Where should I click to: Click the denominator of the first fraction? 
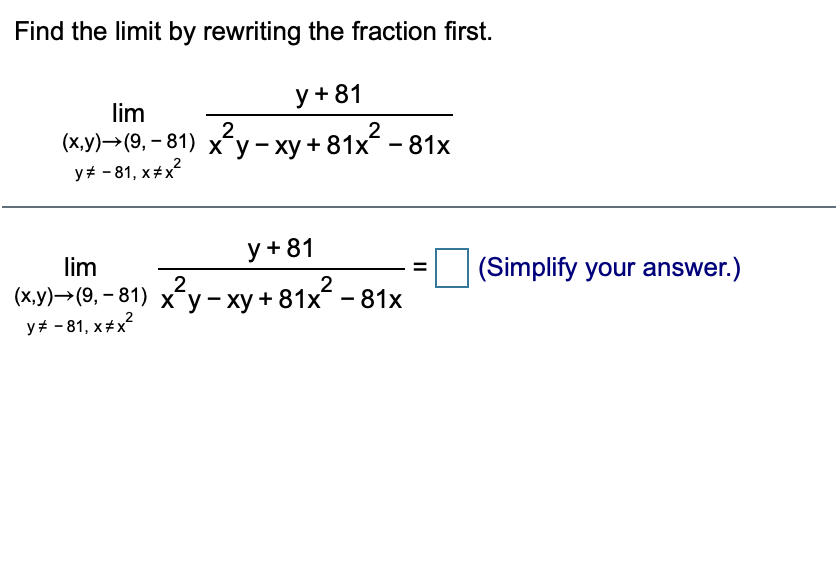(328, 141)
